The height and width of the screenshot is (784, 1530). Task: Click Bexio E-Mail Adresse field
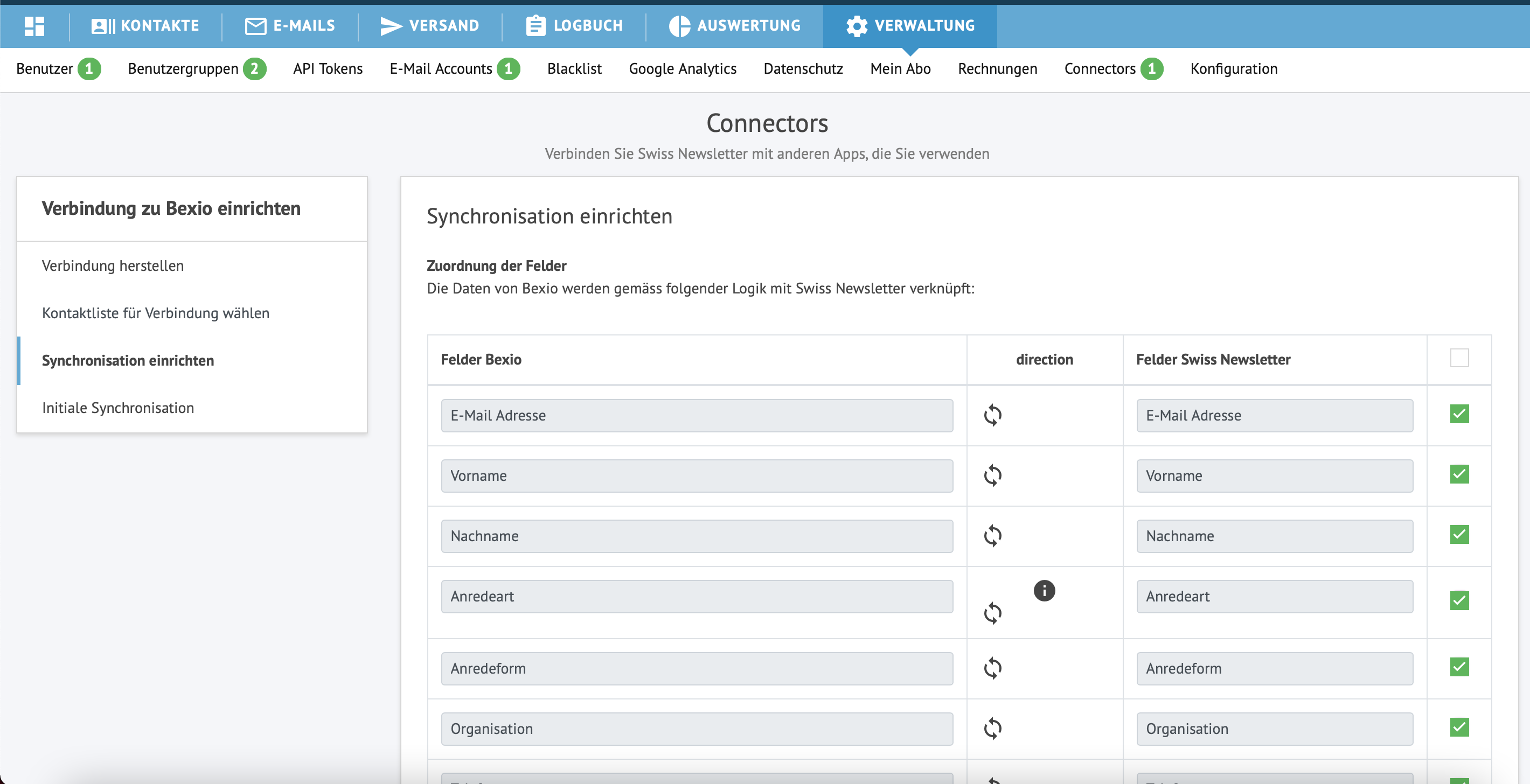tap(697, 416)
